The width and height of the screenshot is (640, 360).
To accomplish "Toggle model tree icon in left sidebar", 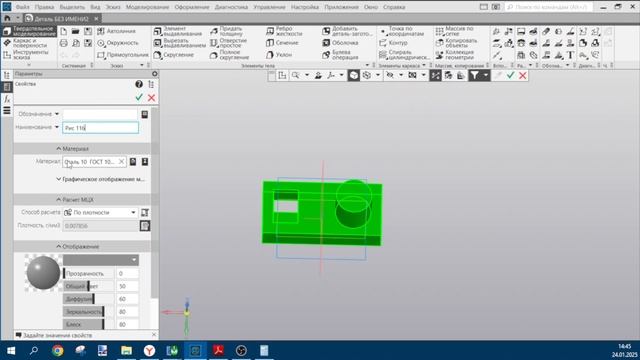I will (7, 75).
